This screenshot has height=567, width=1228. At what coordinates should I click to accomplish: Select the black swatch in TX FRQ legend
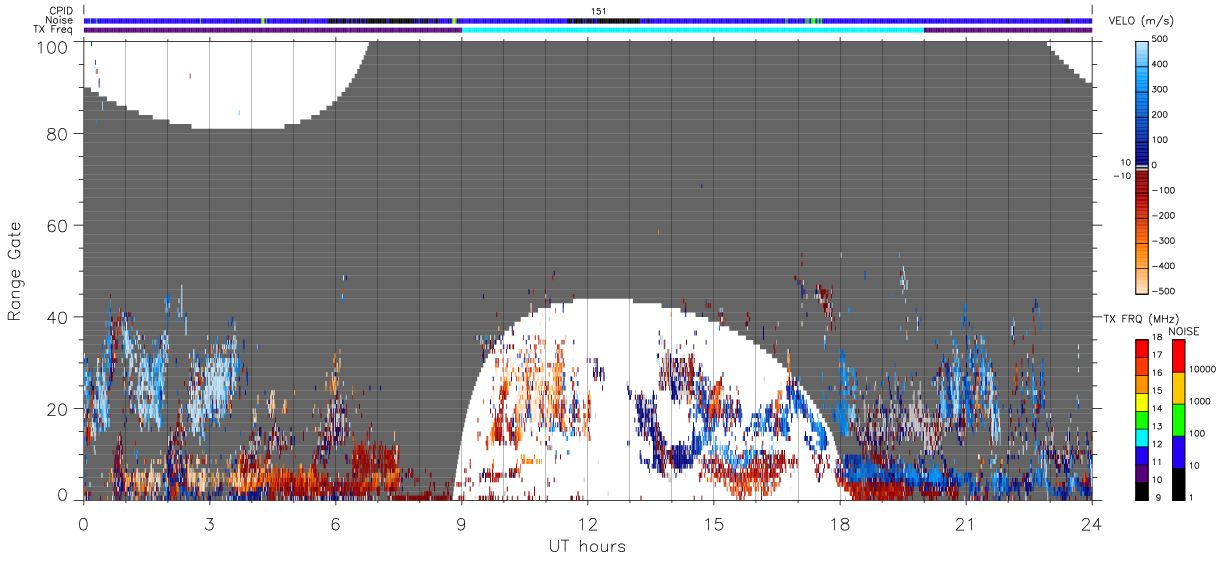(x=1141, y=491)
